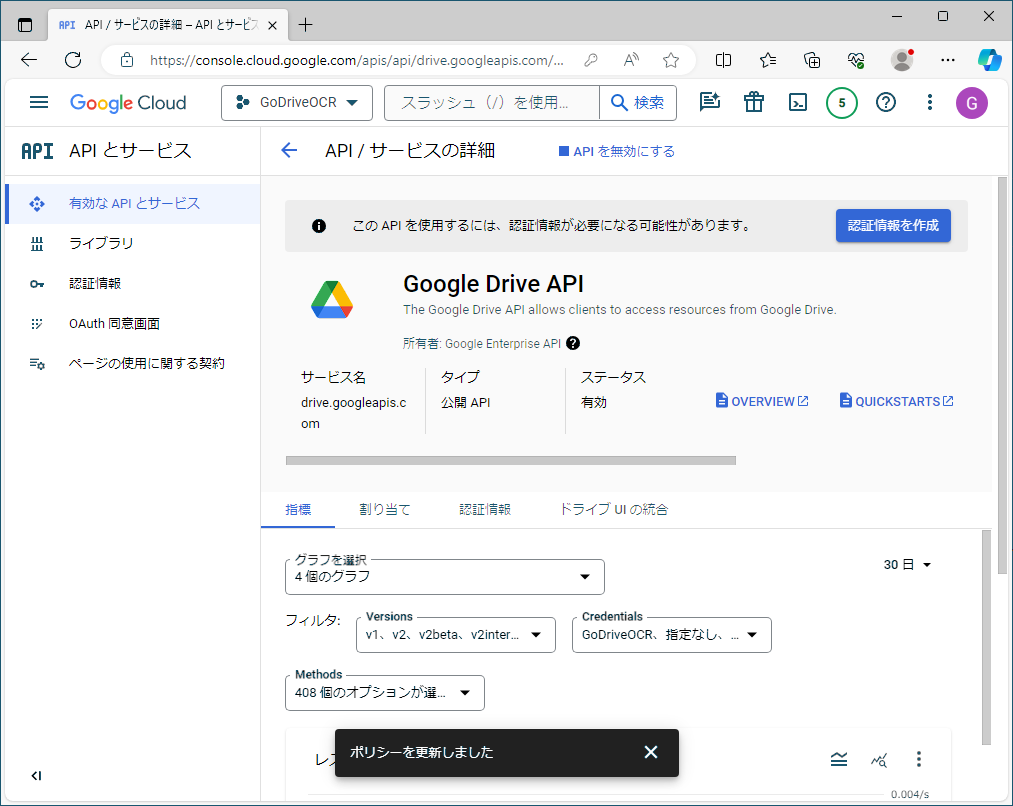Screen dimensions: 1013x806
Task: Toggle browser split screen icon
Action: point(724,60)
